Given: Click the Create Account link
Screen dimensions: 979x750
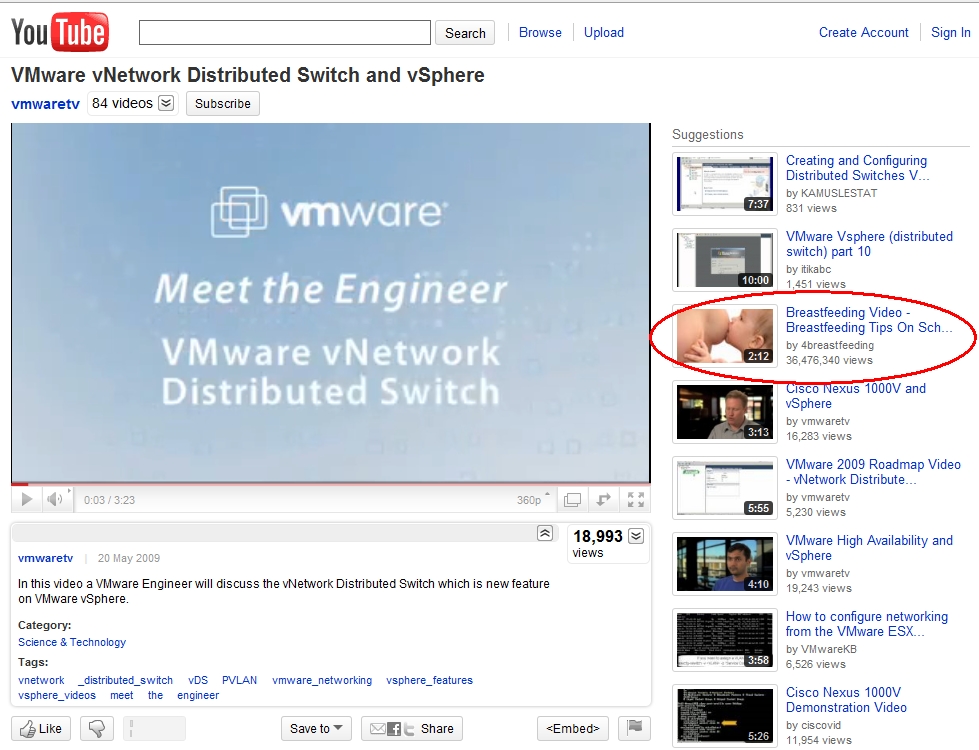Looking at the screenshot, I should [863, 32].
